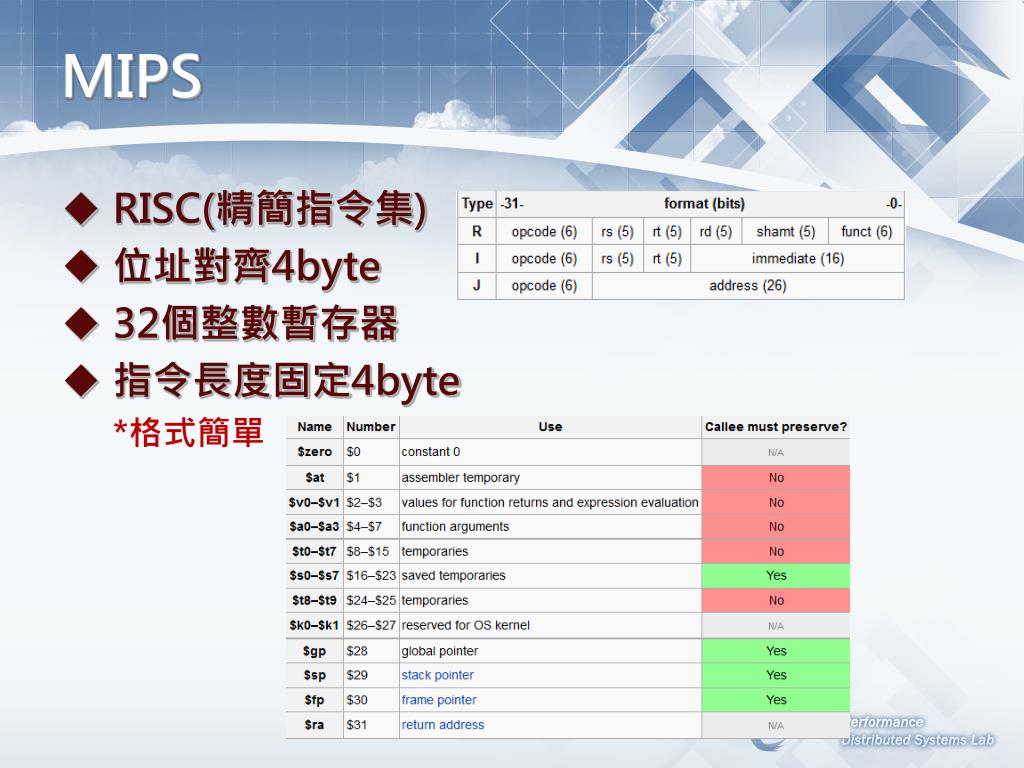1024x768 pixels.
Task: Click the 'Distributed Systems Lab' text
Action: tap(918, 740)
